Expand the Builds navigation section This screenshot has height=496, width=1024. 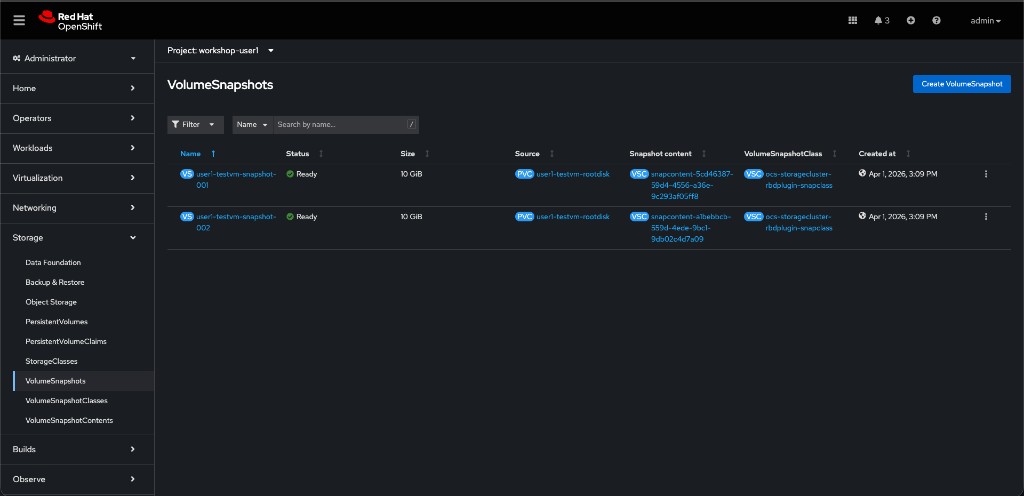pos(77,449)
